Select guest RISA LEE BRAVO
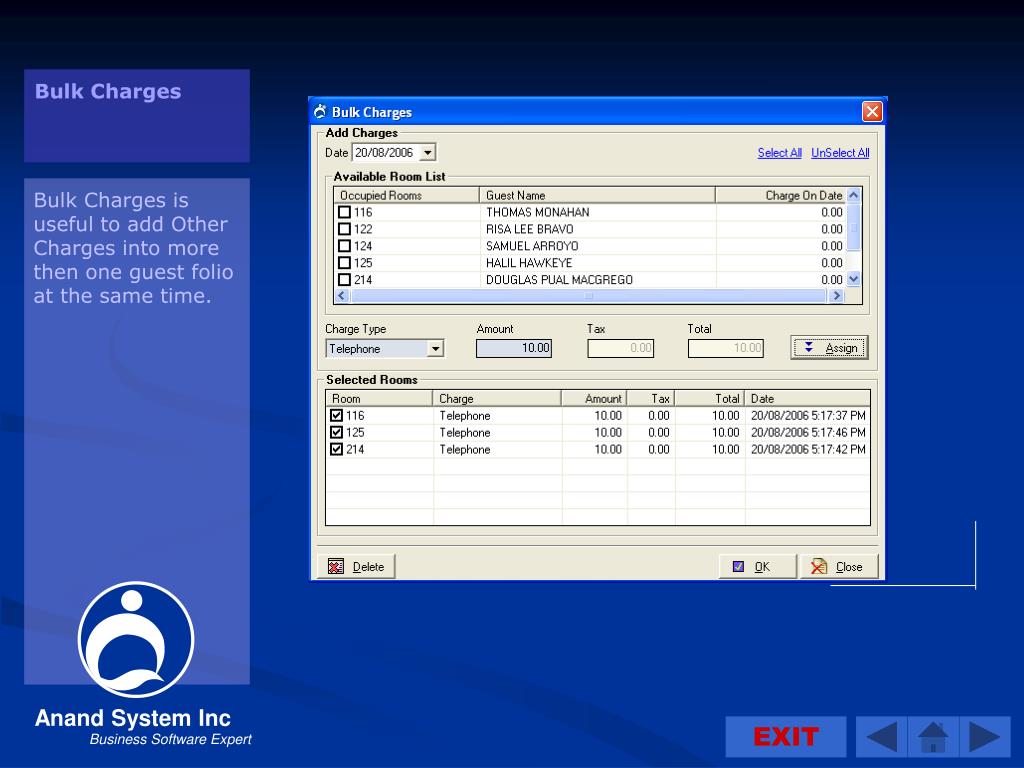 (x=530, y=229)
